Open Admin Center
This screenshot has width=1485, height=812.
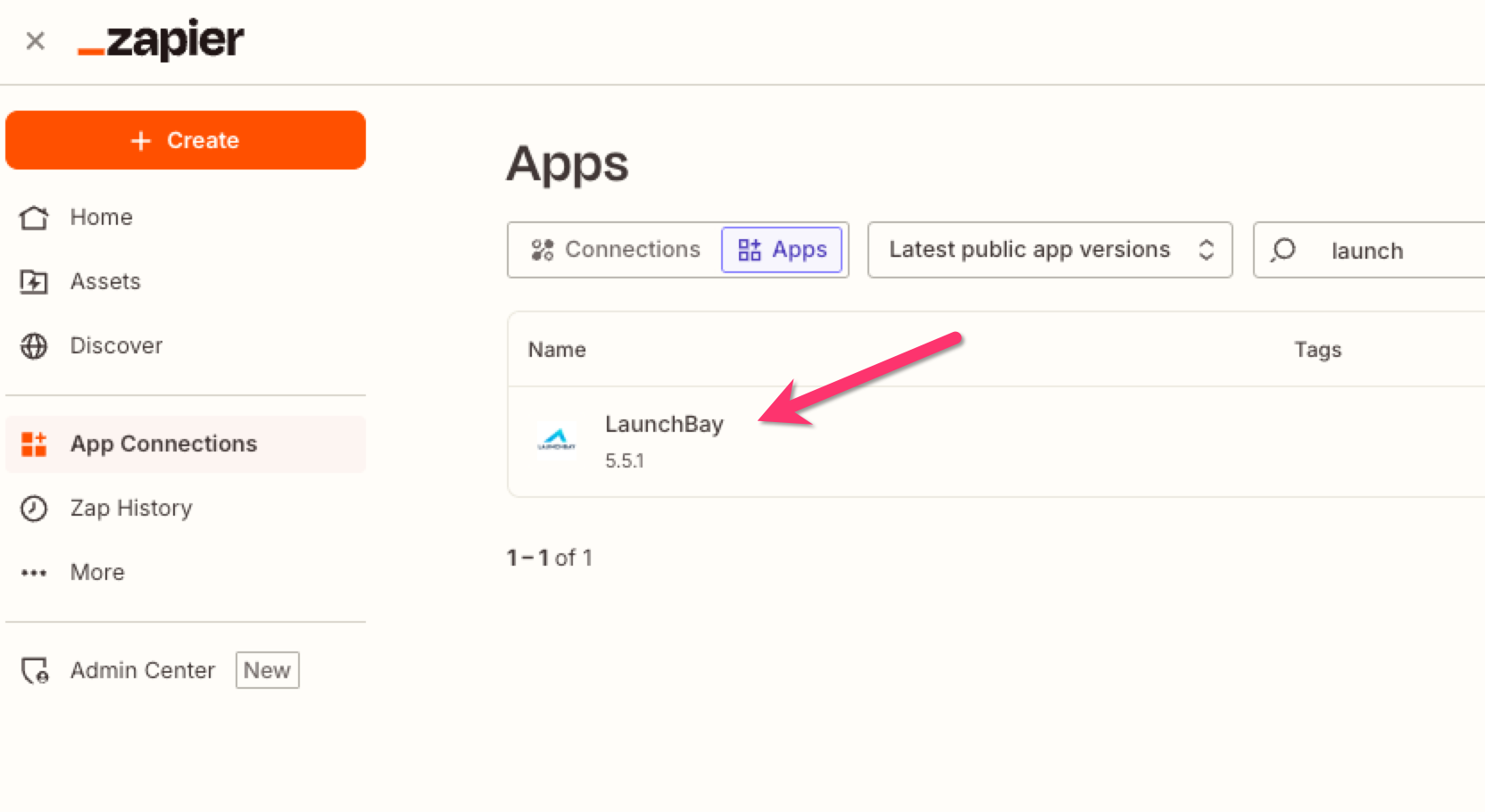143,670
